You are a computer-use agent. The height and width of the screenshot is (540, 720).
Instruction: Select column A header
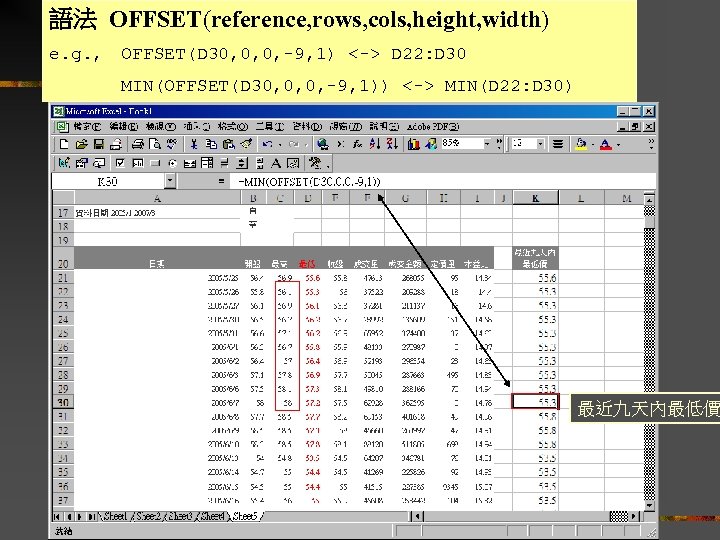[157, 198]
